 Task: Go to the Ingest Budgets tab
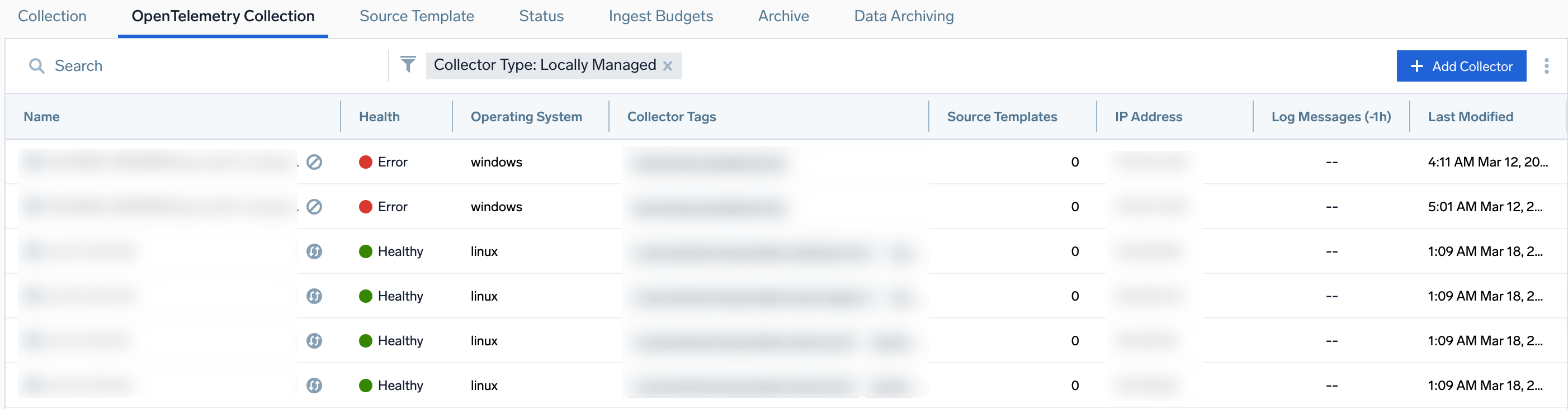click(660, 16)
